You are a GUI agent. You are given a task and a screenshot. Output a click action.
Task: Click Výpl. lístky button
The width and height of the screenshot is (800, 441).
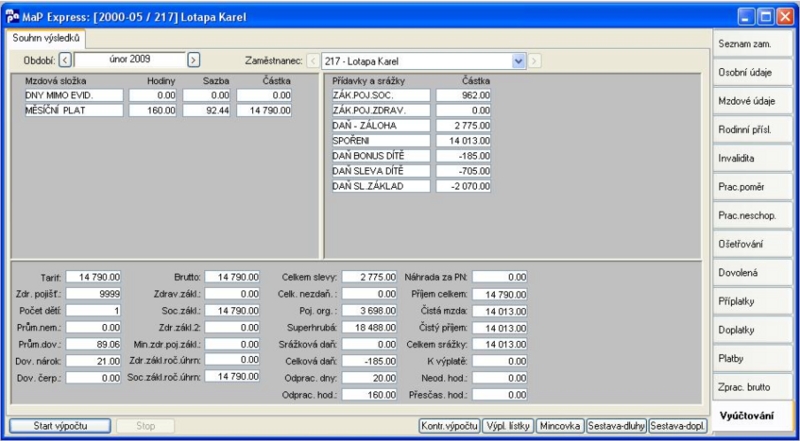click(508, 425)
